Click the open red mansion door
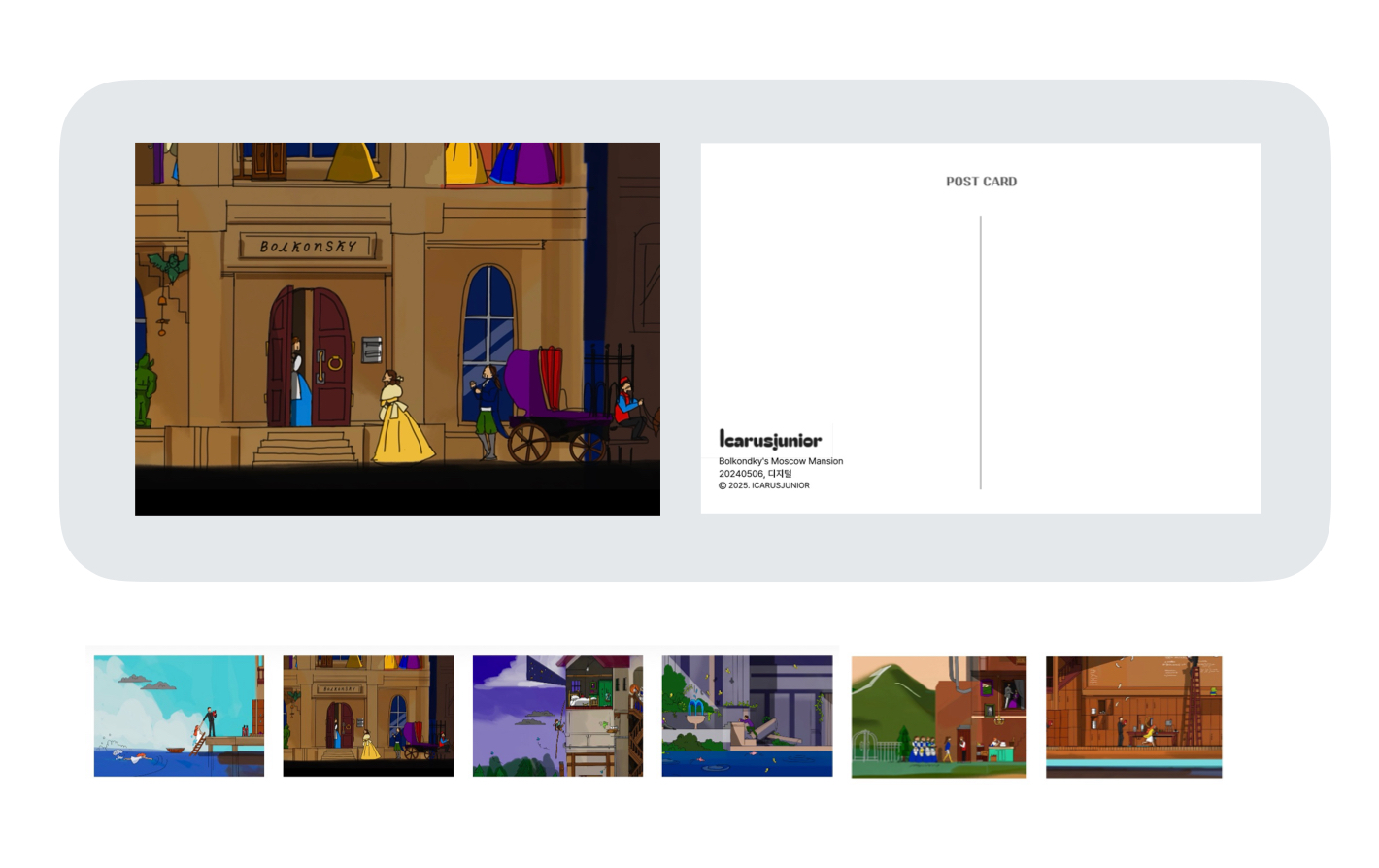 coord(330,359)
